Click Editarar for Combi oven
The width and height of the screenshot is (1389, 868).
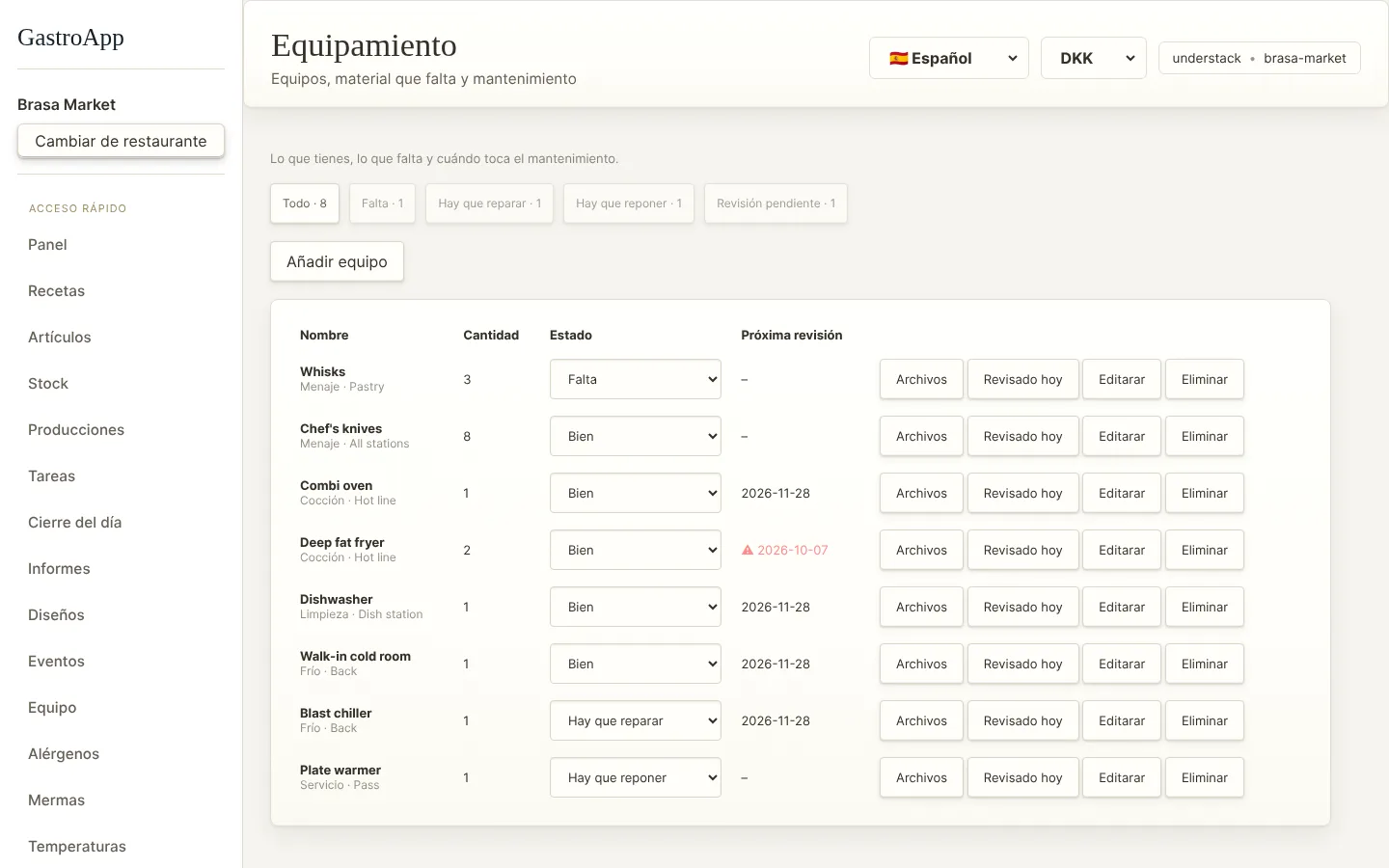(x=1122, y=493)
